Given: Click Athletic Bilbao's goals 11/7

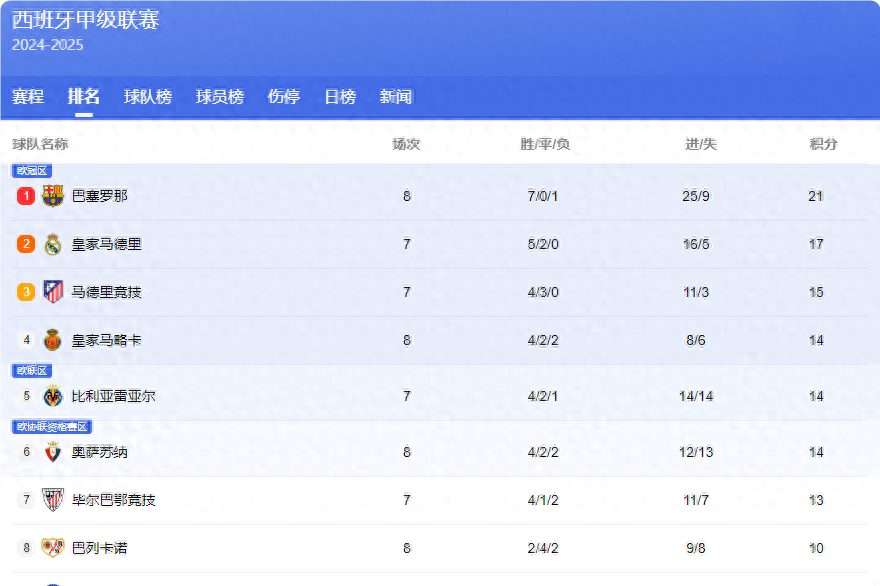Looking at the screenshot, I should click(696, 500).
